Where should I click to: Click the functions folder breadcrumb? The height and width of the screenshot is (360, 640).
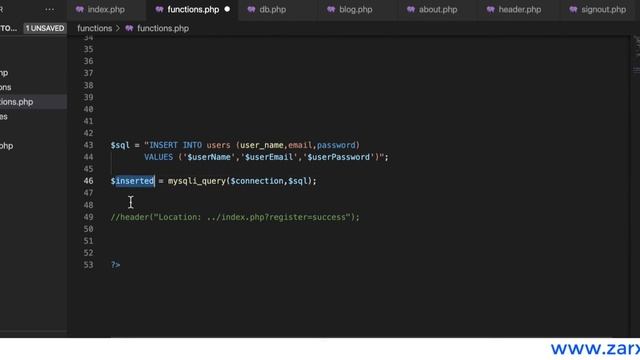(94, 28)
